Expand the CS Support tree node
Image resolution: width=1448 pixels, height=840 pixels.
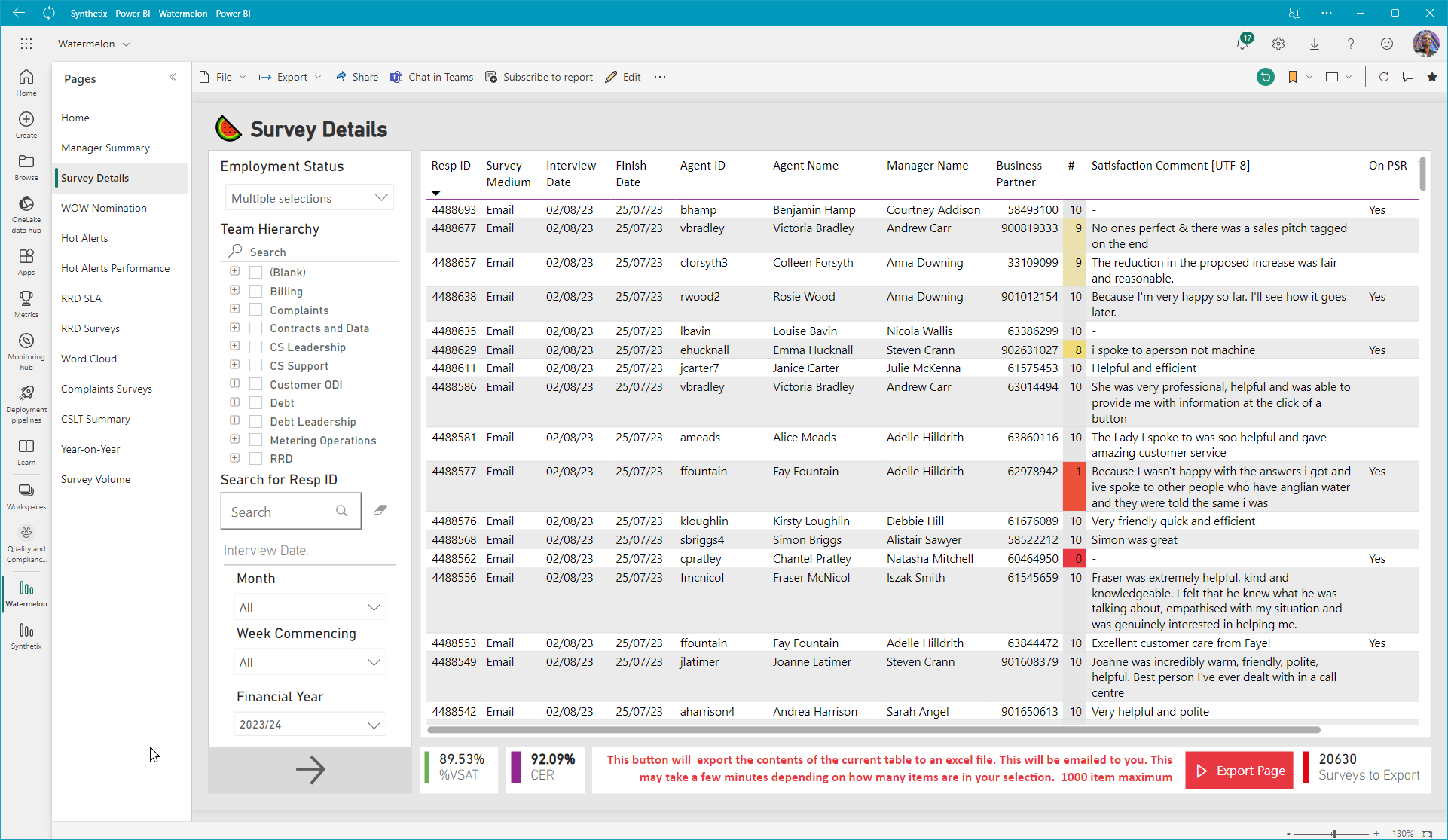coord(234,365)
